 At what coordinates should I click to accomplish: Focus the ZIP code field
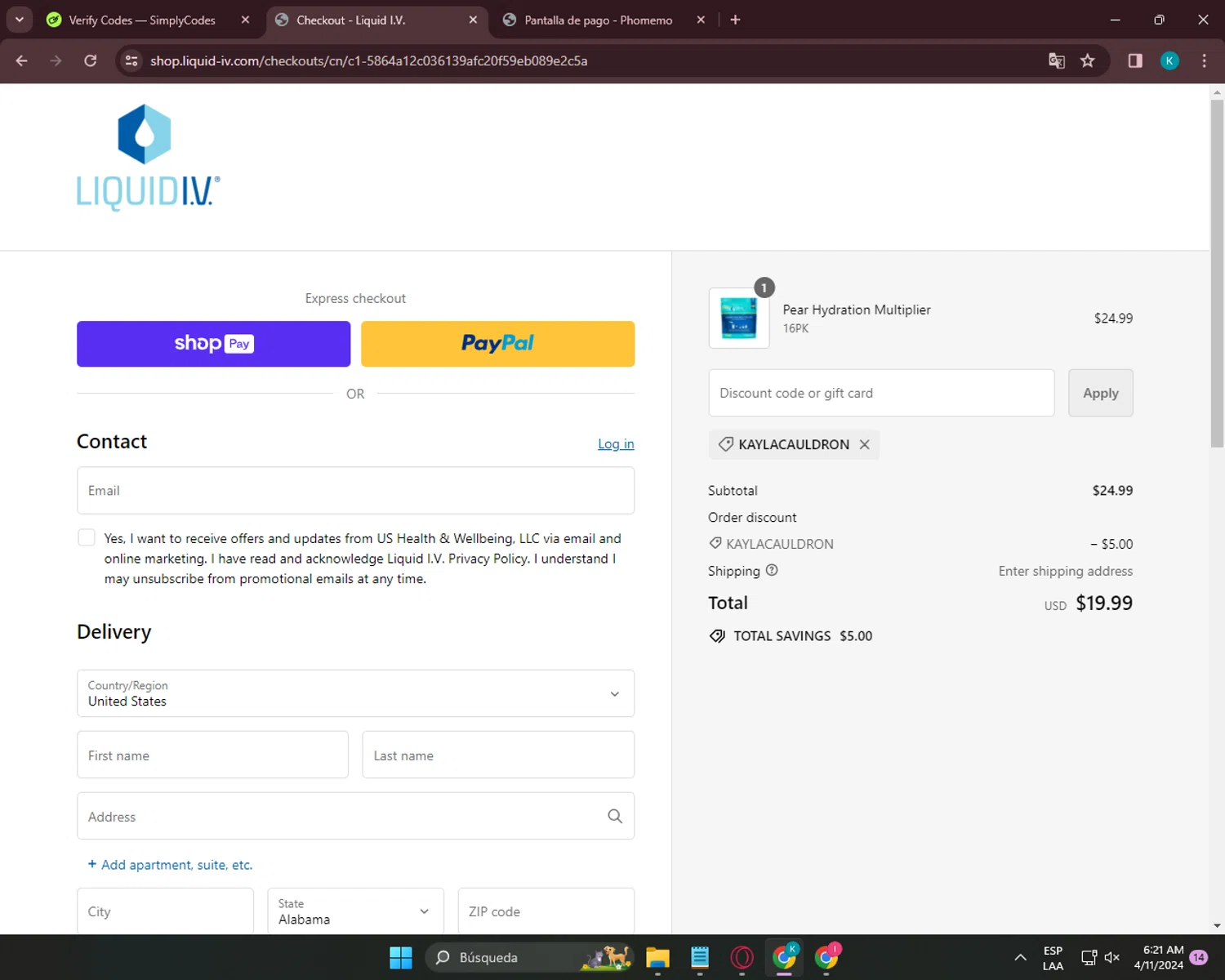click(546, 911)
